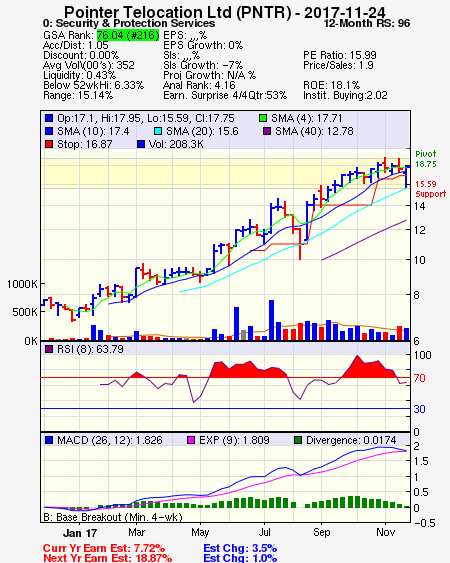Click the purple RSI (8) legend swatch
The height and width of the screenshot is (563, 450).
point(49,349)
